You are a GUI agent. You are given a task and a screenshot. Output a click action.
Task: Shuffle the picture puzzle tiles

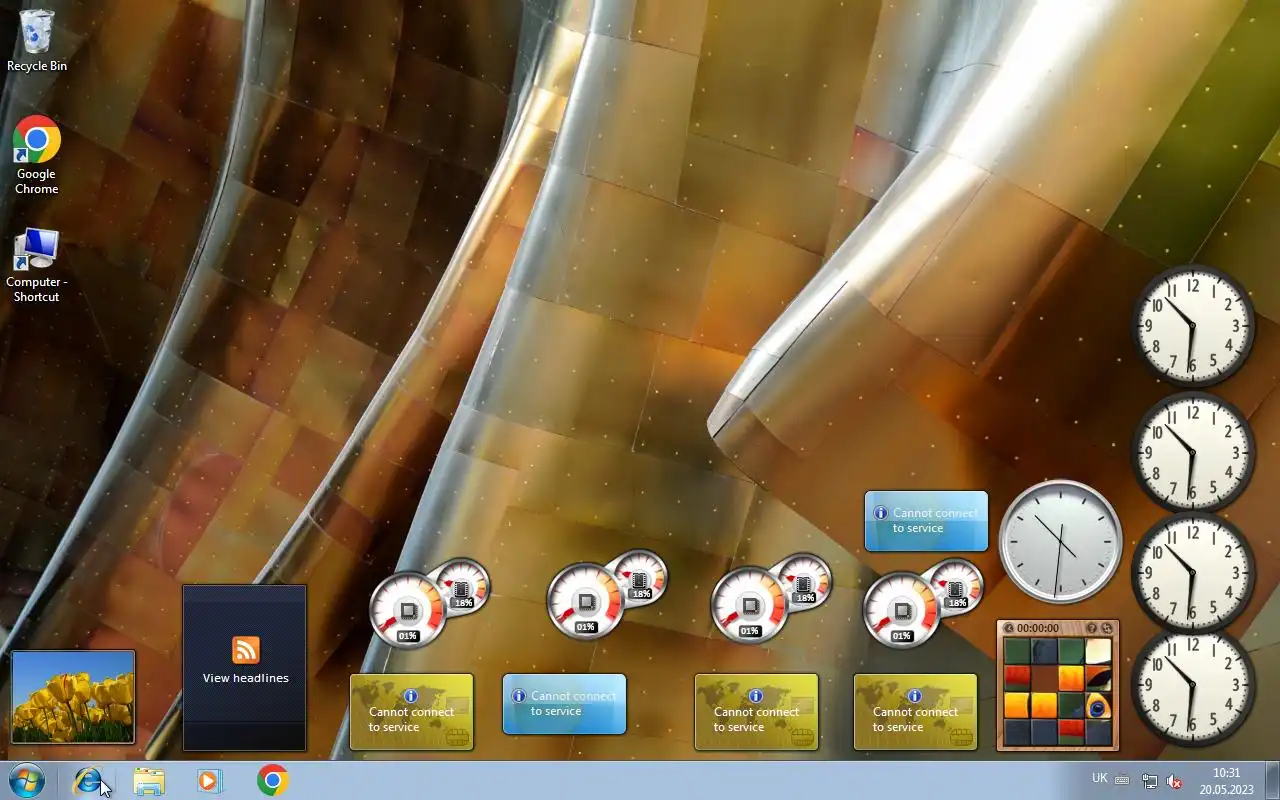(x=1107, y=628)
